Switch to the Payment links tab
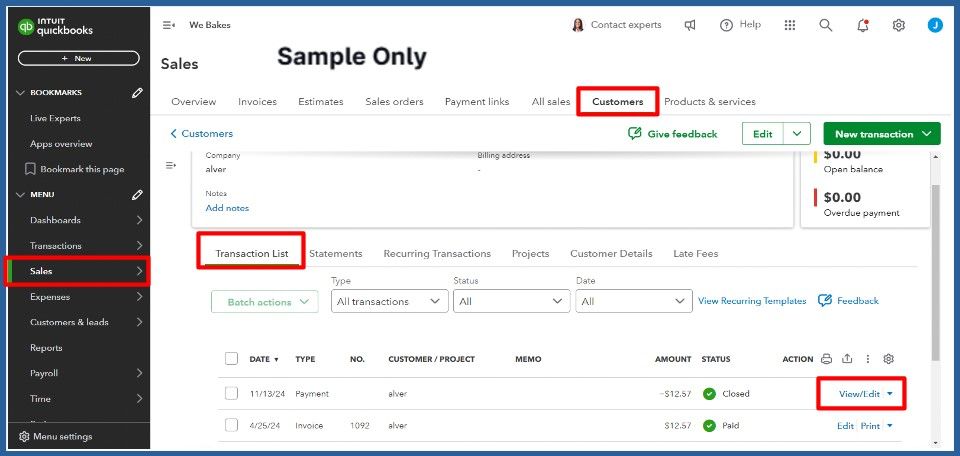 pos(477,102)
